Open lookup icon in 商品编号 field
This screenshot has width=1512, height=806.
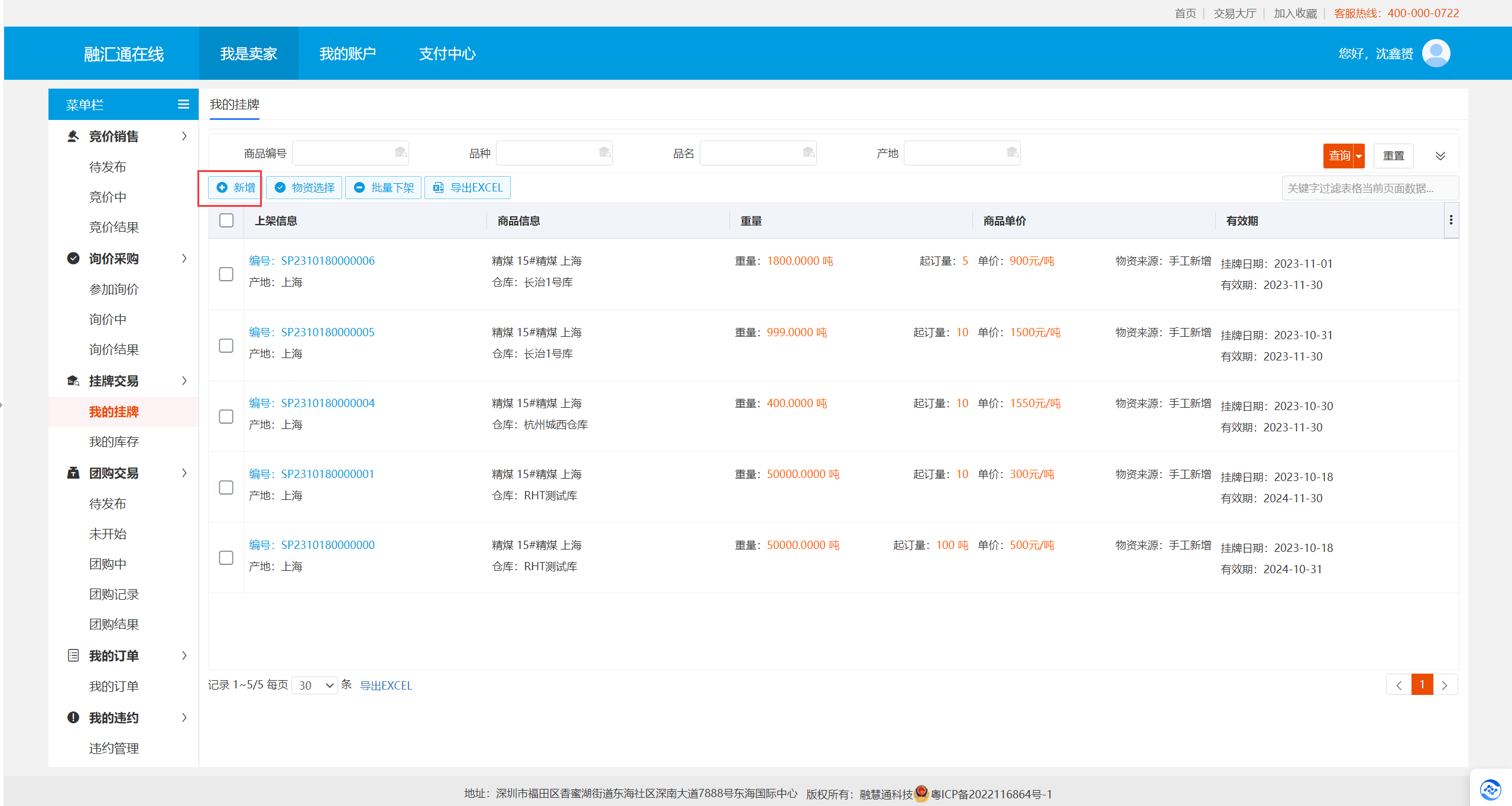pos(401,152)
